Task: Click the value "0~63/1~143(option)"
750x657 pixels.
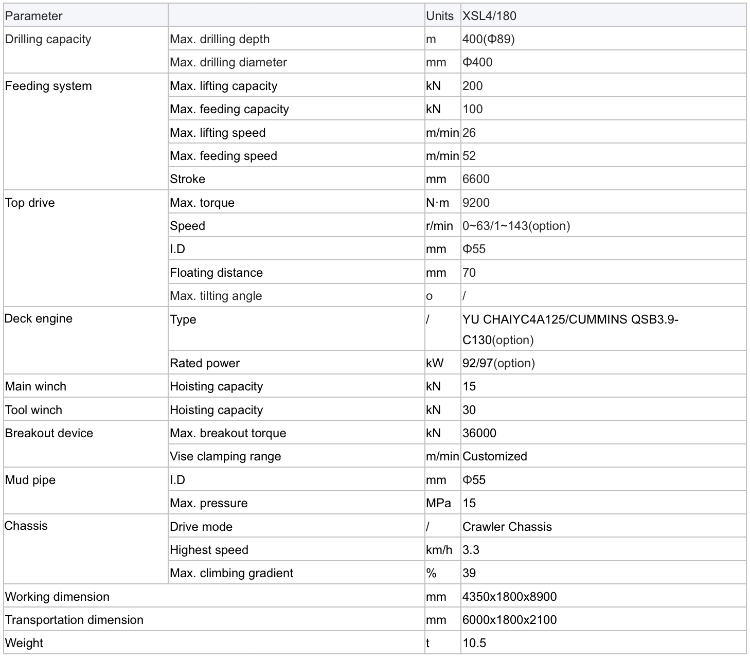Action: pyautogui.click(x=516, y=226)
